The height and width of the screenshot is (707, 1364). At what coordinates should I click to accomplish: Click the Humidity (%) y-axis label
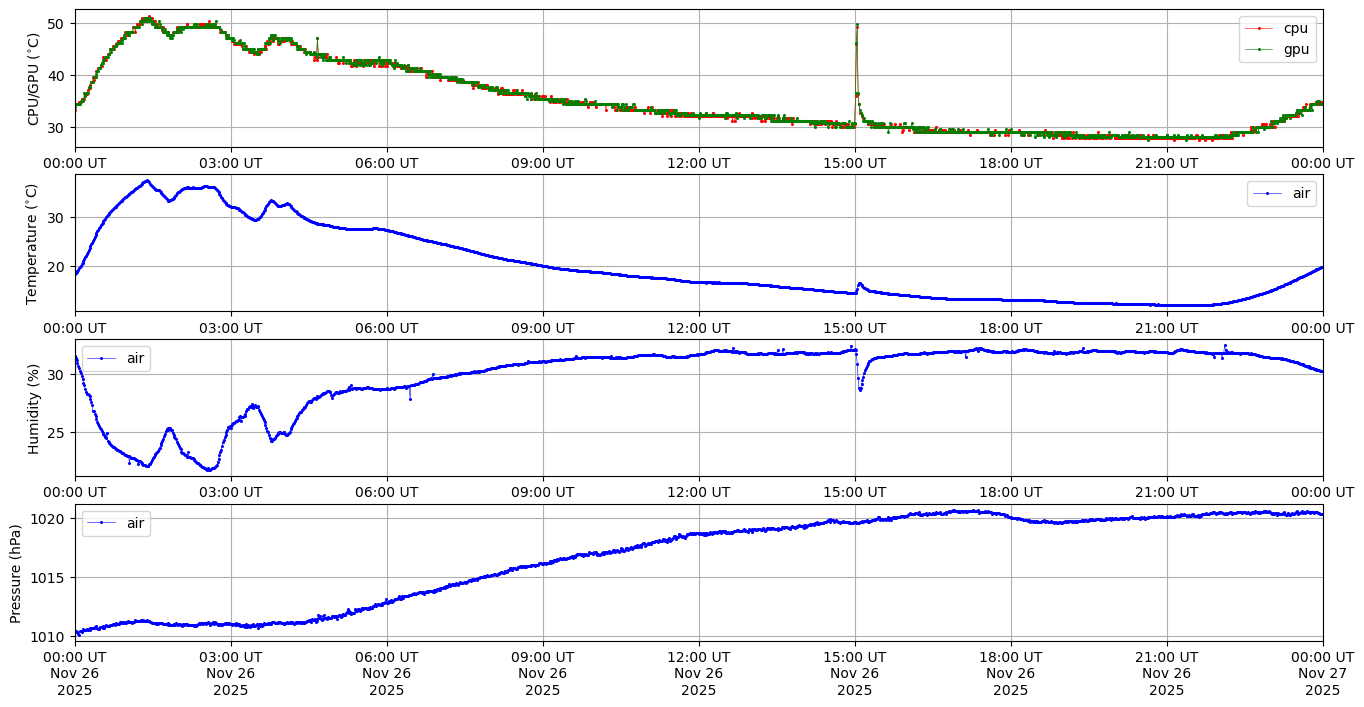(x=33, y=408)
